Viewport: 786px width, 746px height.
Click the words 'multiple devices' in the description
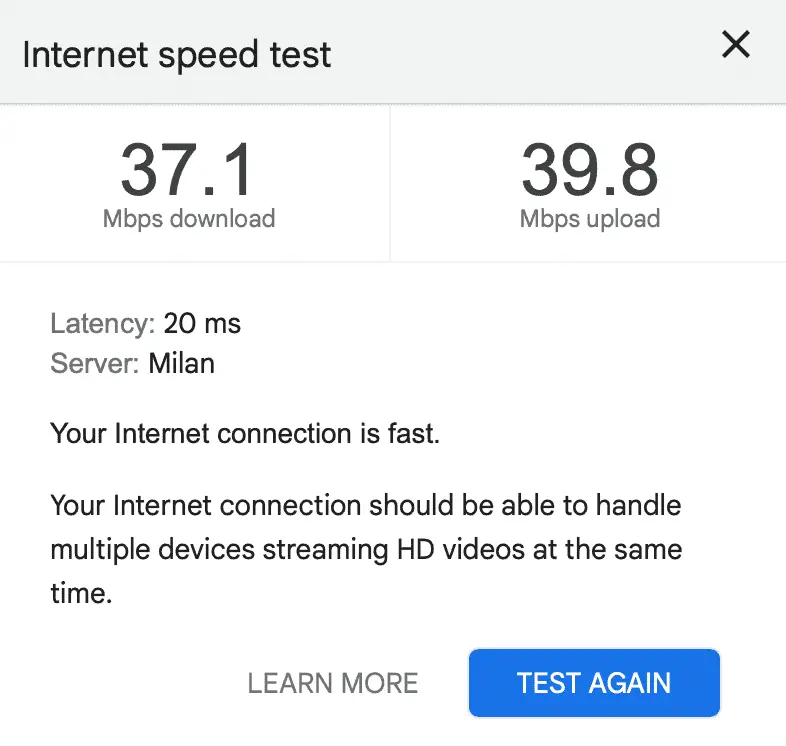click(153, 549)
